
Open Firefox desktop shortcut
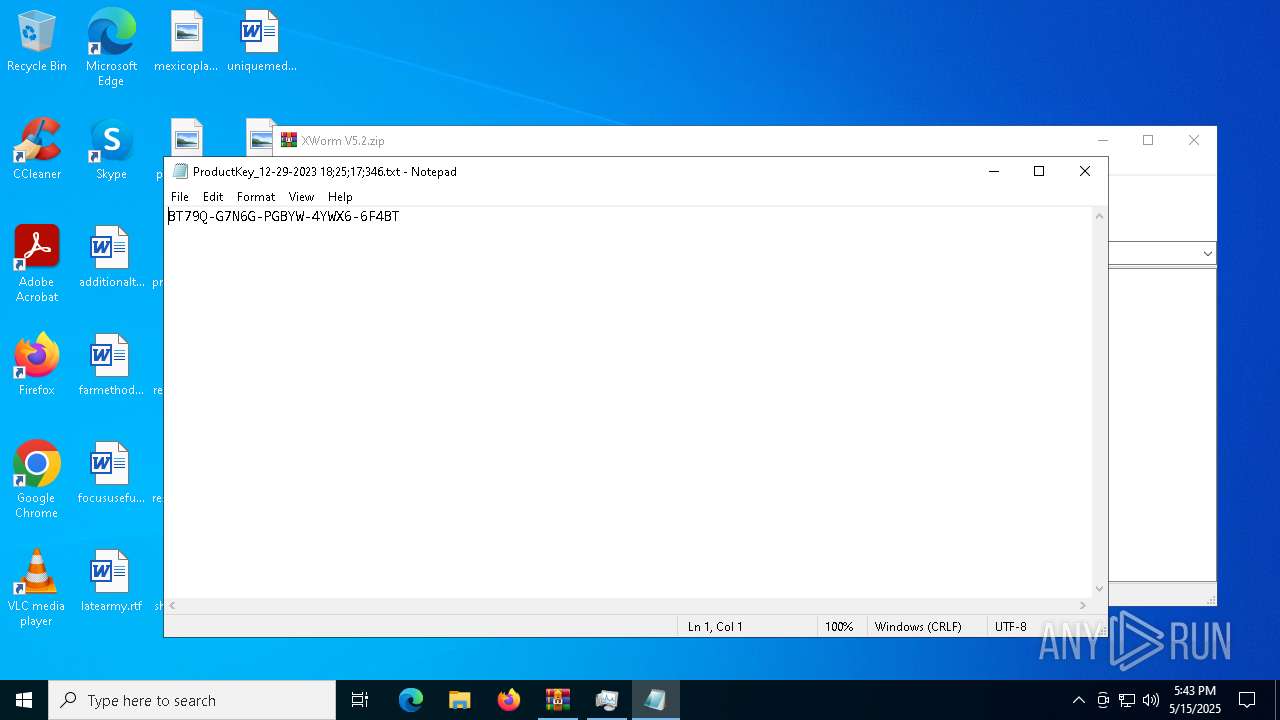click(x=37, y=366)
